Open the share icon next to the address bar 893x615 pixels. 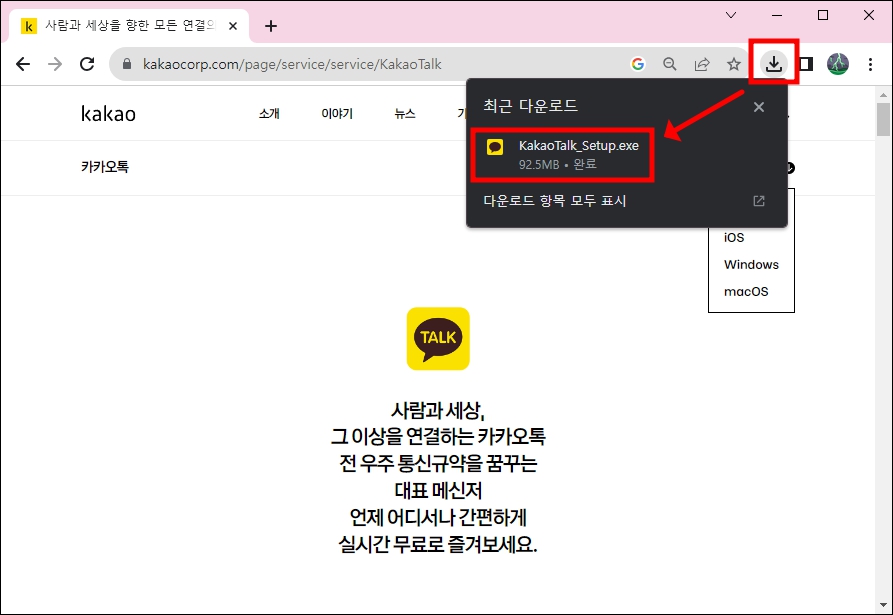[x=702, y=63]
